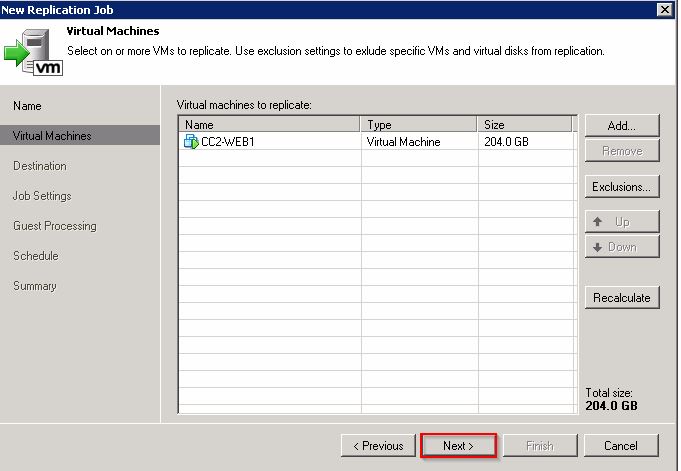Click the Virtual Machine type cell
The height and width of the screenshot is (471, 681).
403,142
